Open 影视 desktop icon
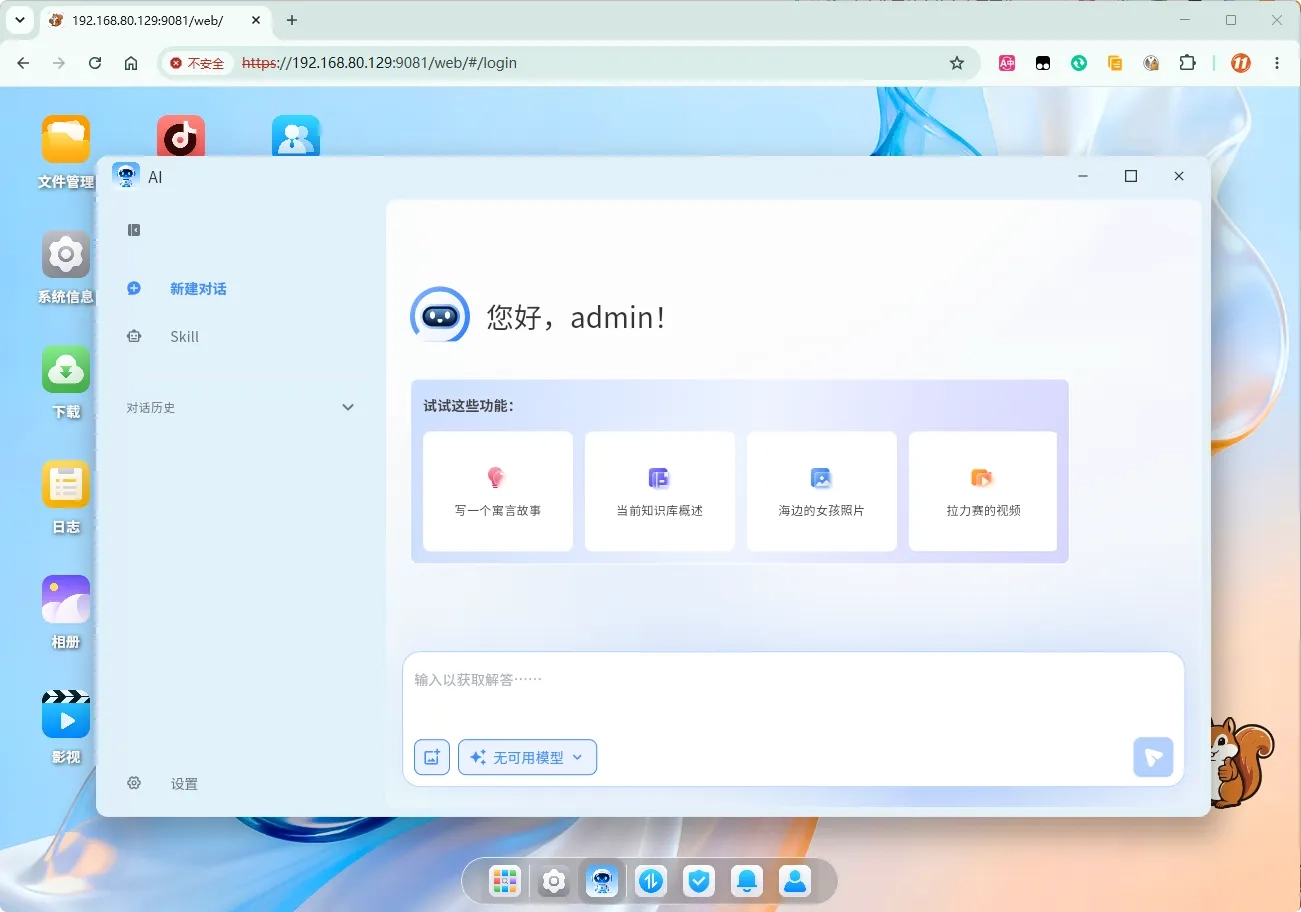Screen dimensions: 1301x912 point(66,714)
